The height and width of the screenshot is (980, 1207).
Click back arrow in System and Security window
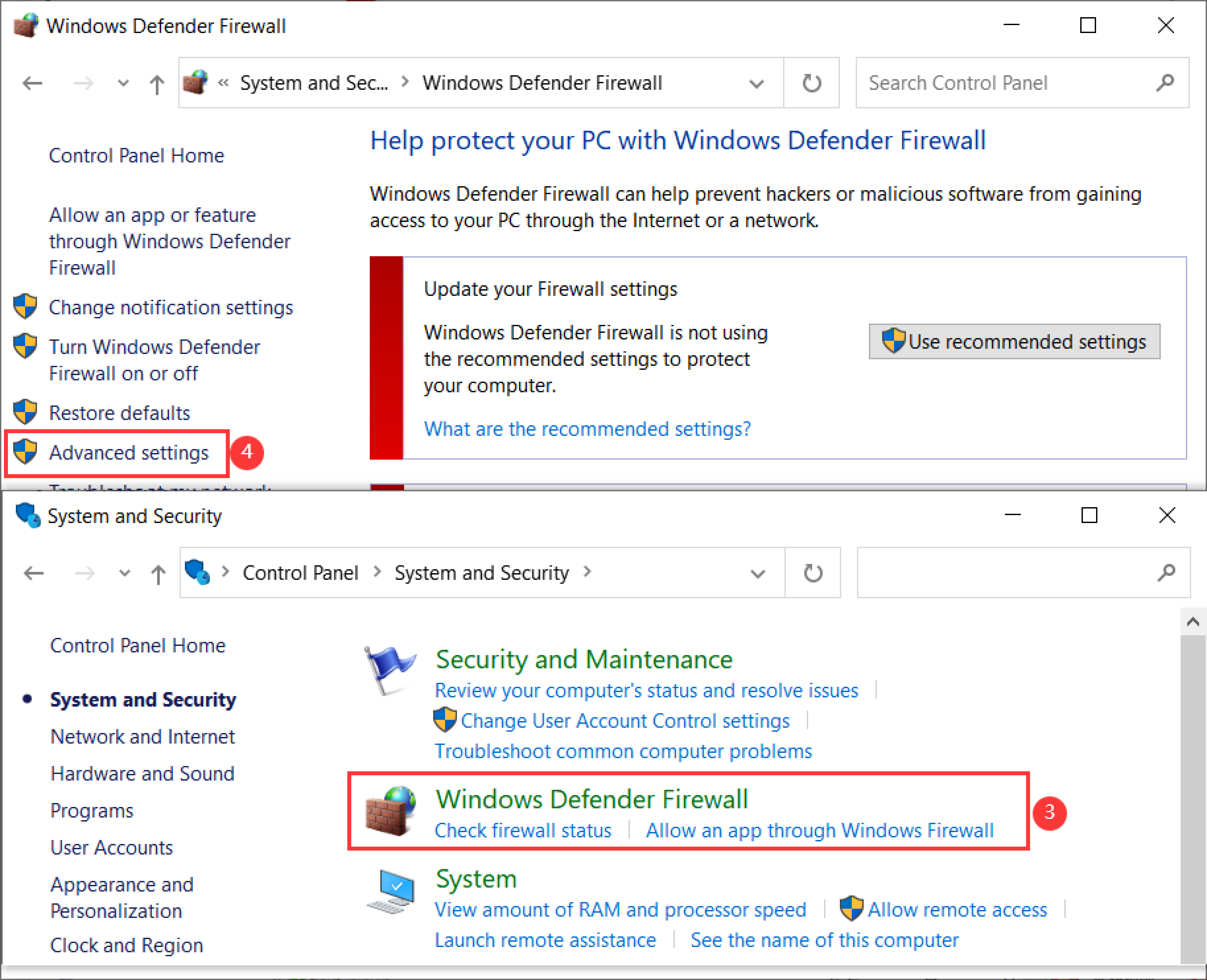pos(34,574)
